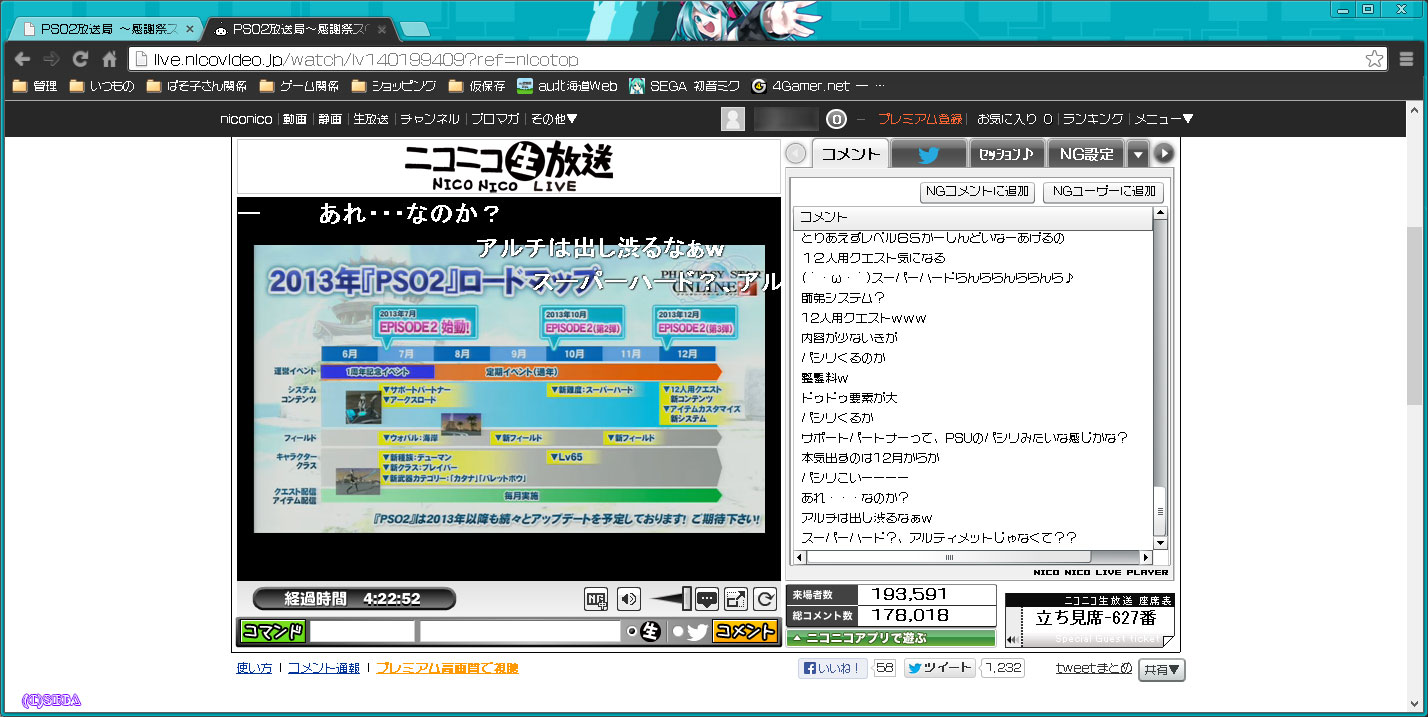Image resolution: width=1428 pixels, height=717 pixels.
Task: Open the 生放送 navigation item
Action: [x=371, y=119]
